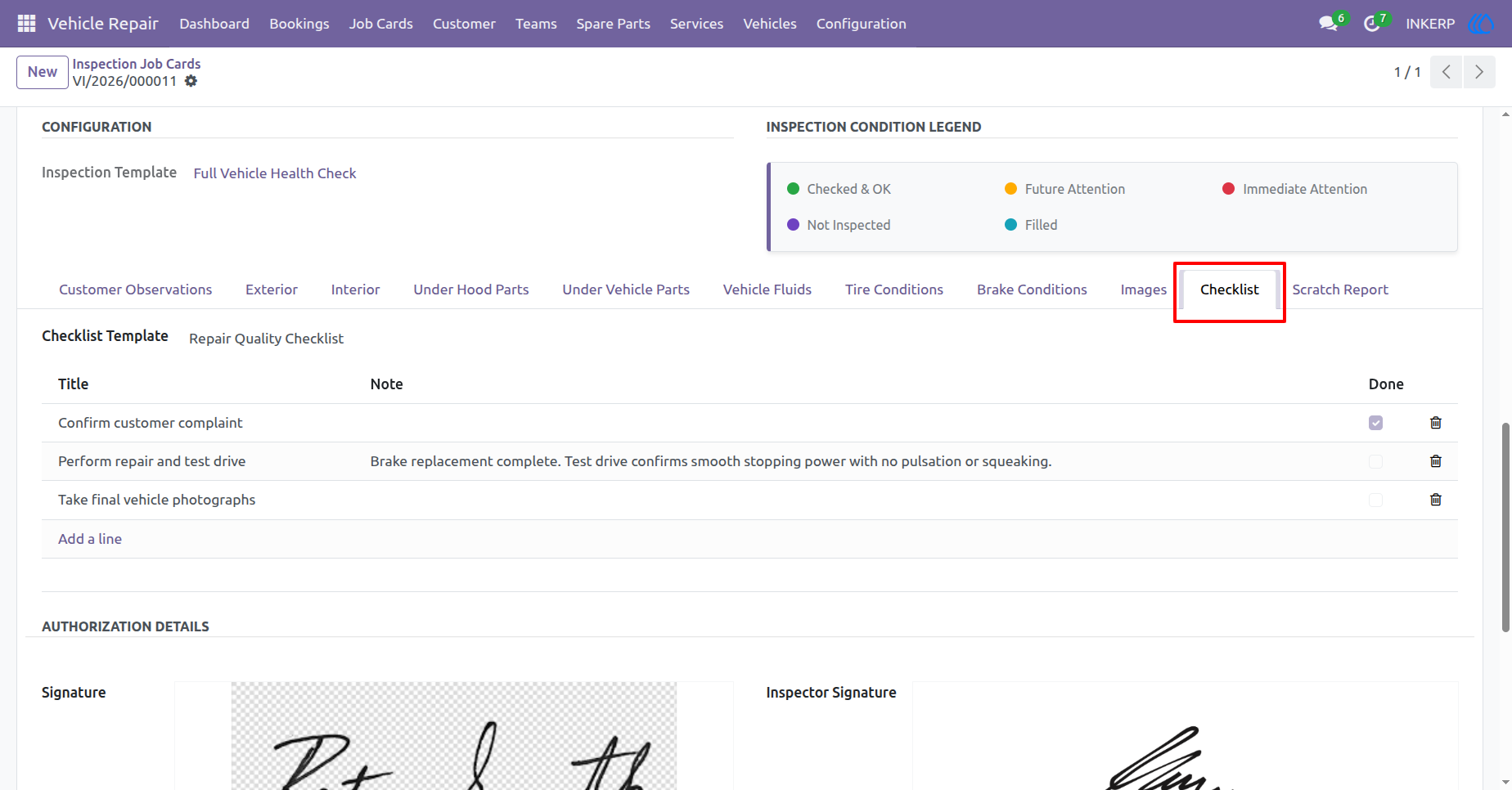The height and width of the screenshot is (790, 1512).
Task: Click the customer Signature image
Action: click(454, 736)
